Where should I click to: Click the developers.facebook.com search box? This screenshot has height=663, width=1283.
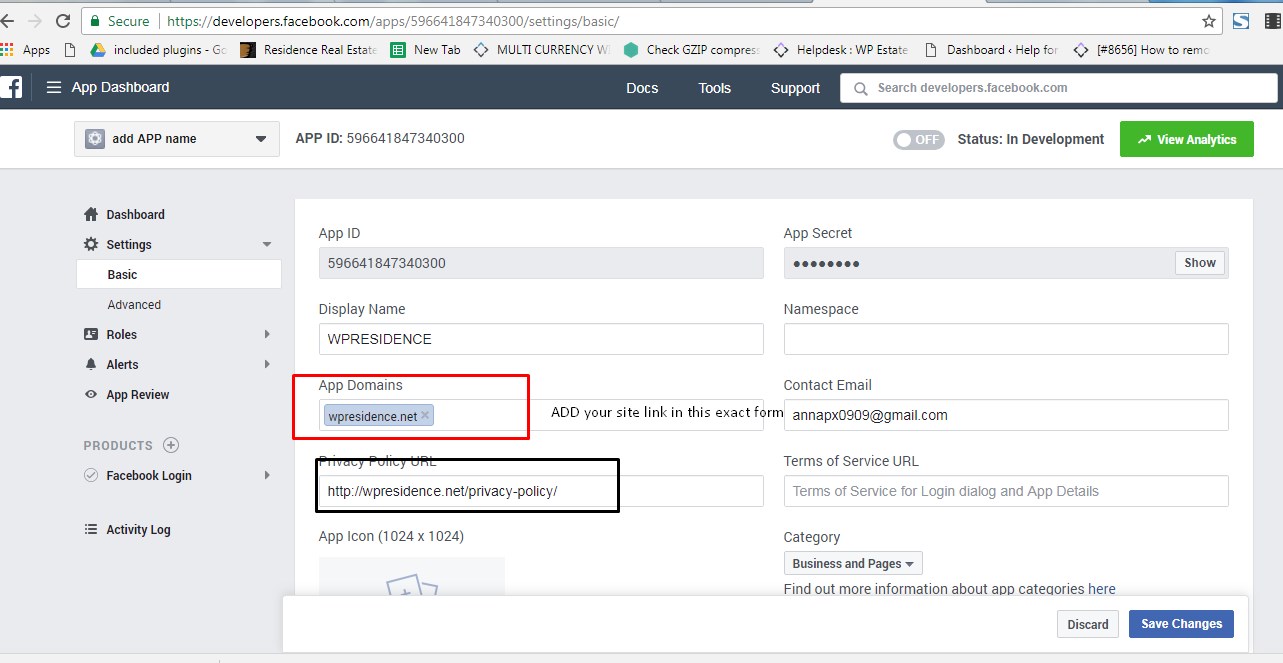click(1059, 88)
